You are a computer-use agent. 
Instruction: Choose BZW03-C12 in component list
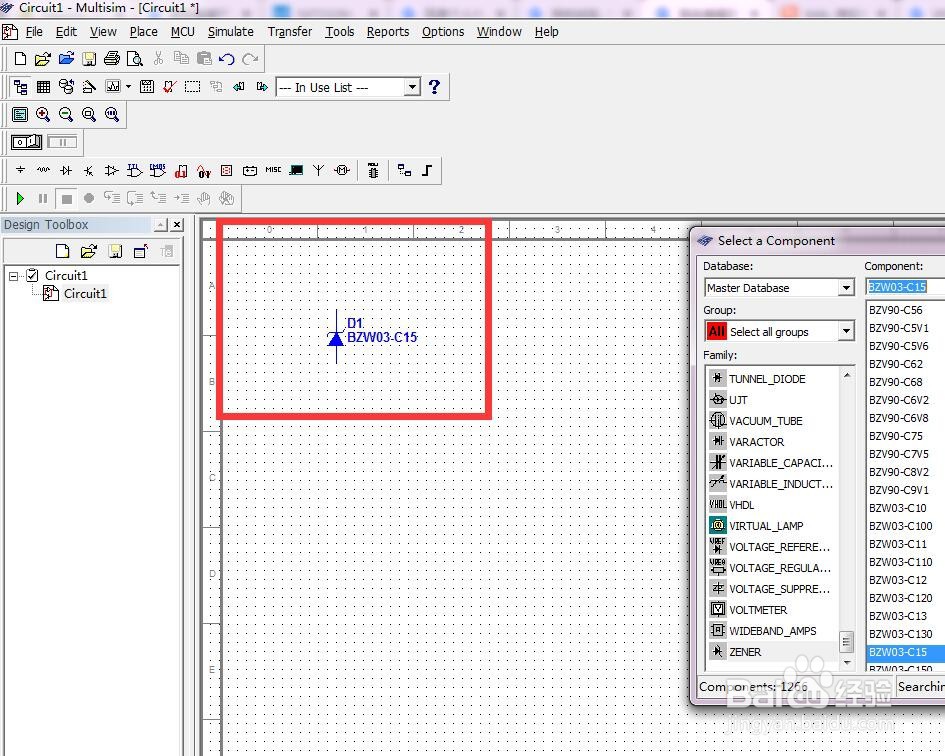click(x=898, y=580)
